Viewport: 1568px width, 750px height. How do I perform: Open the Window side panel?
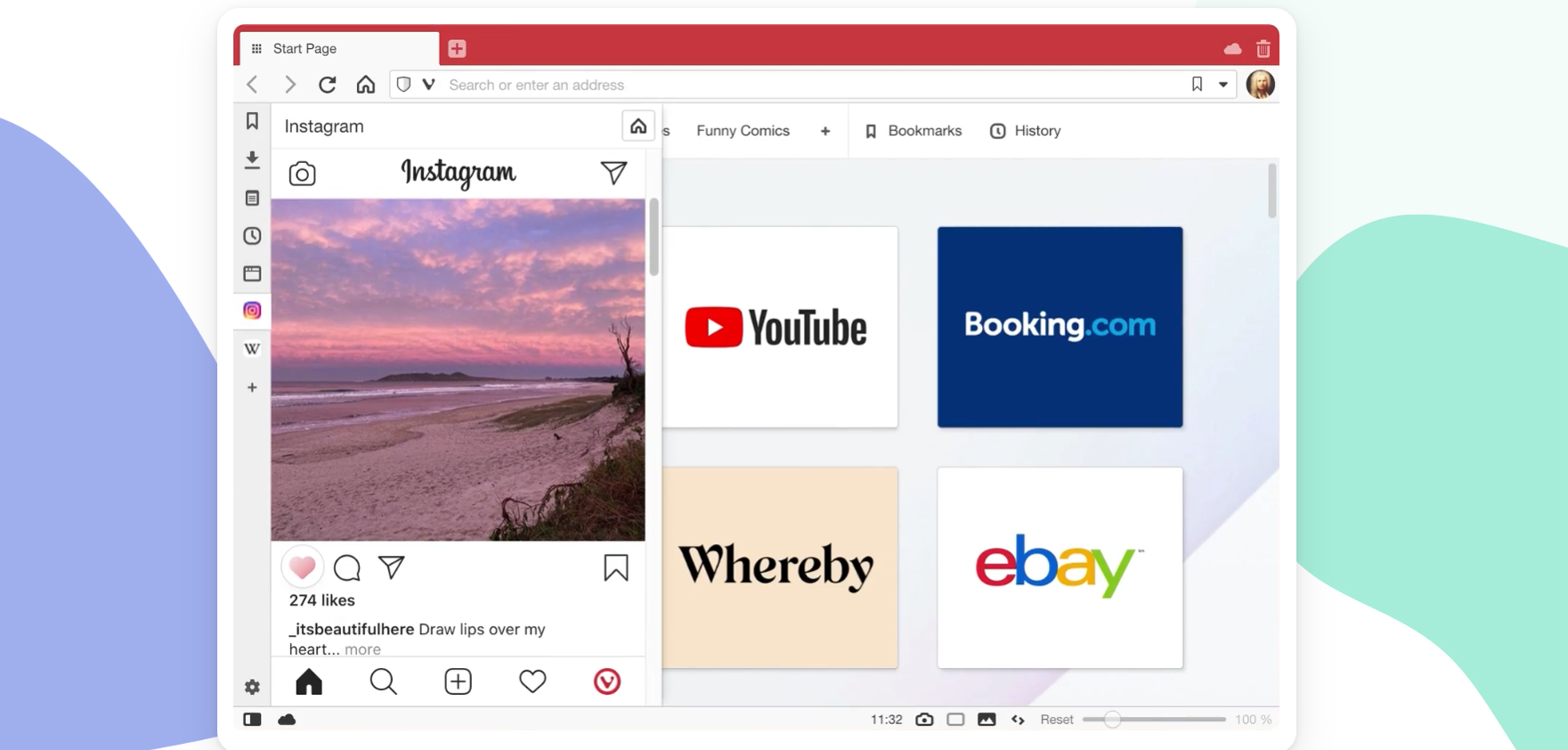[252, 273]
